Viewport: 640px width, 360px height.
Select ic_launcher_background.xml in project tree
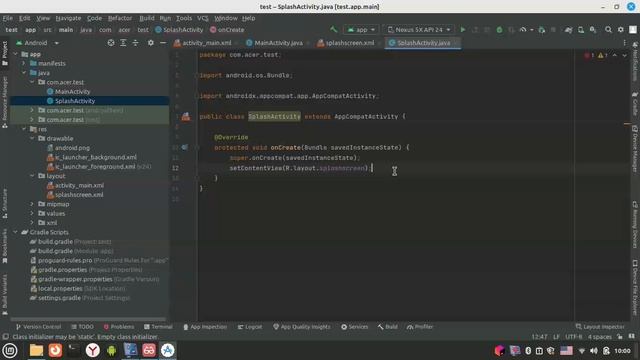point(96,157)
